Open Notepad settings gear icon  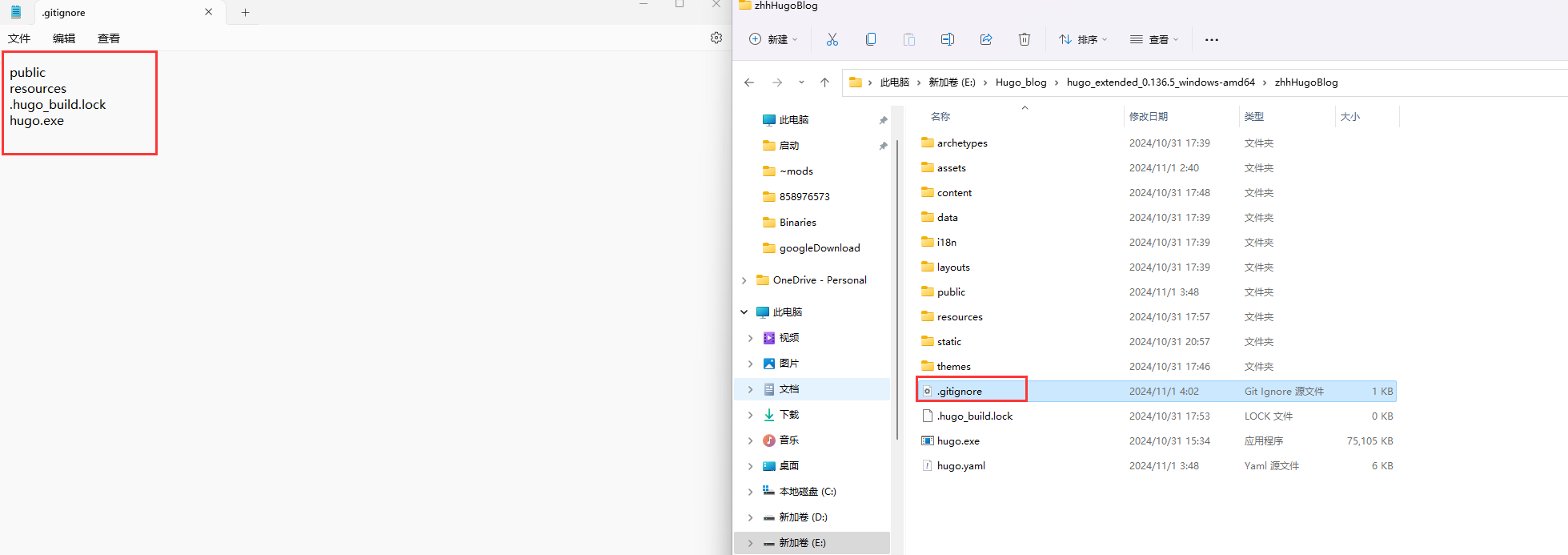(x=716, y=38)
